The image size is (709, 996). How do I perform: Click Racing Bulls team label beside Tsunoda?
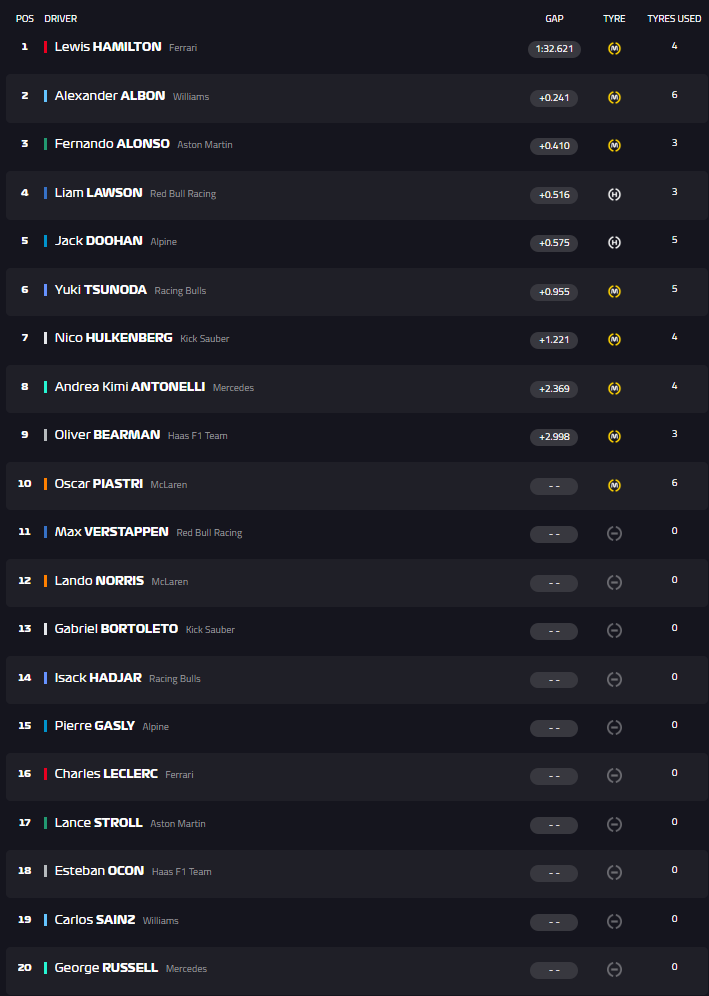point(180,291)
